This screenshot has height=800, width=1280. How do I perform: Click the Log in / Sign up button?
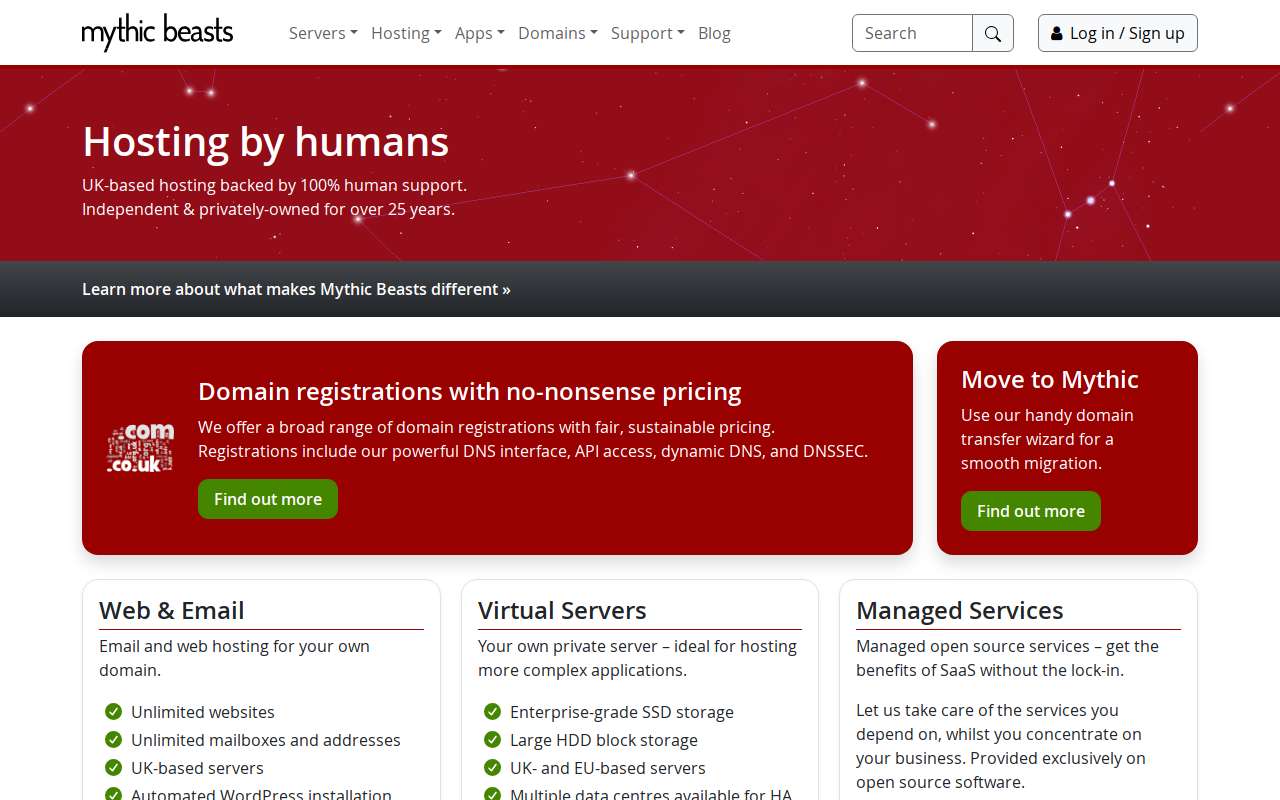[1118, 33]
